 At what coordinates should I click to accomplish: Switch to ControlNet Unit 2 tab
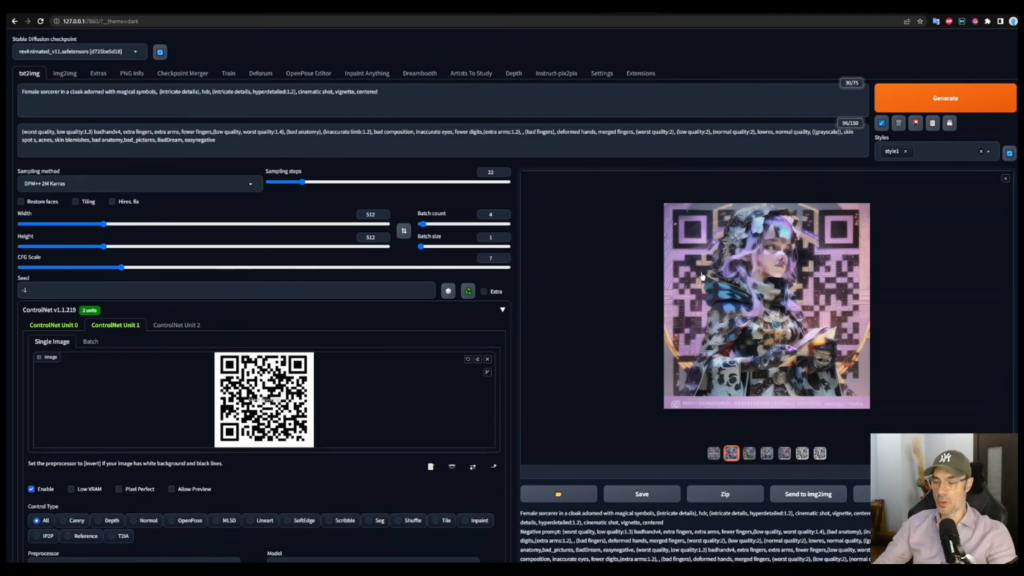176,325
